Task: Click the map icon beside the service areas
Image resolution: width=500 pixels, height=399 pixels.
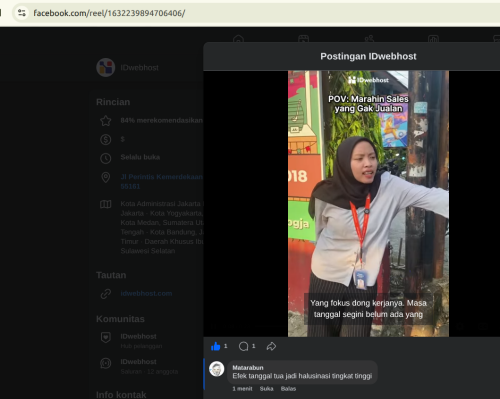Action: point(106,204)
